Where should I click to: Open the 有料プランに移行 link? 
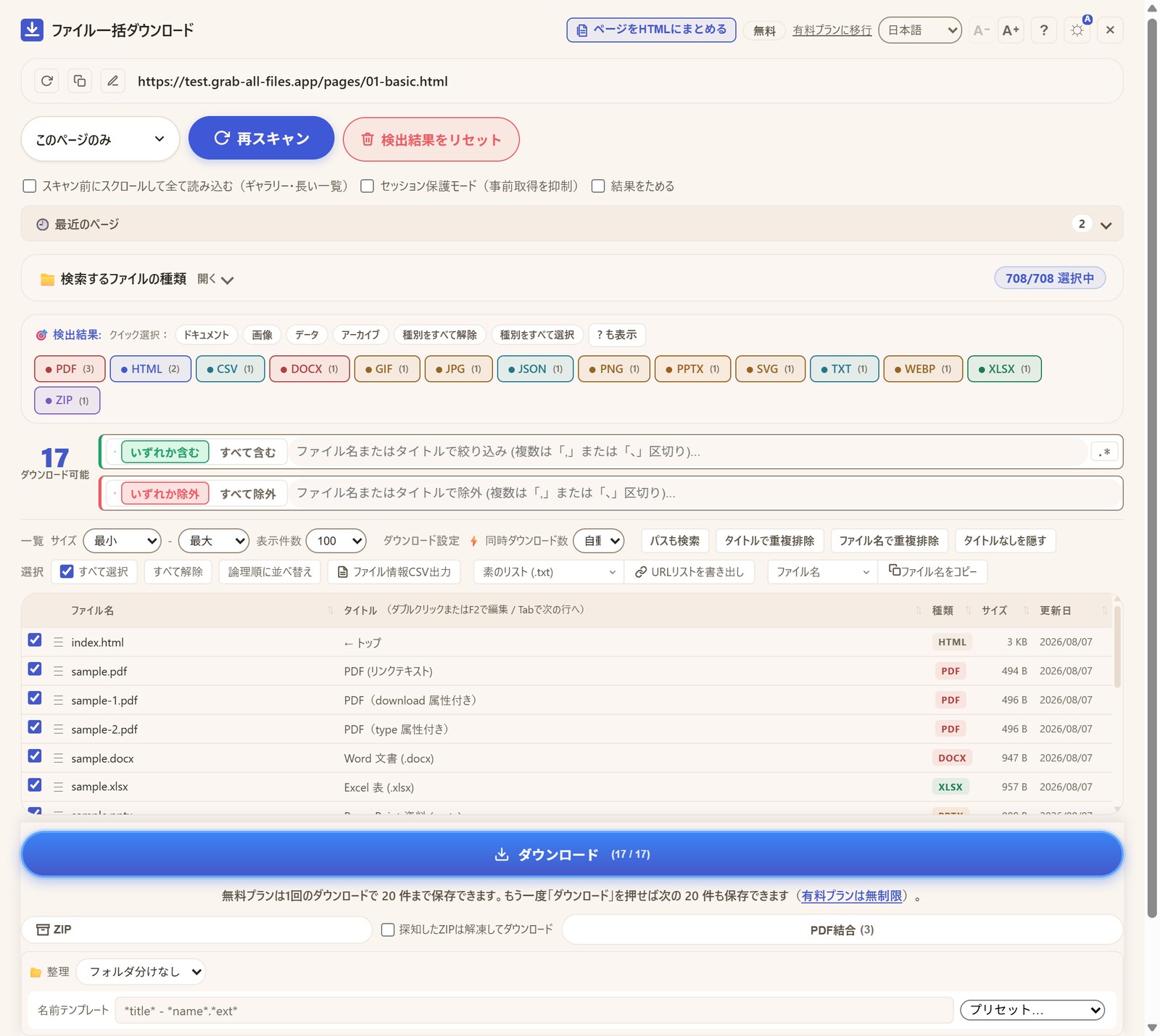(x=832, y=30)
